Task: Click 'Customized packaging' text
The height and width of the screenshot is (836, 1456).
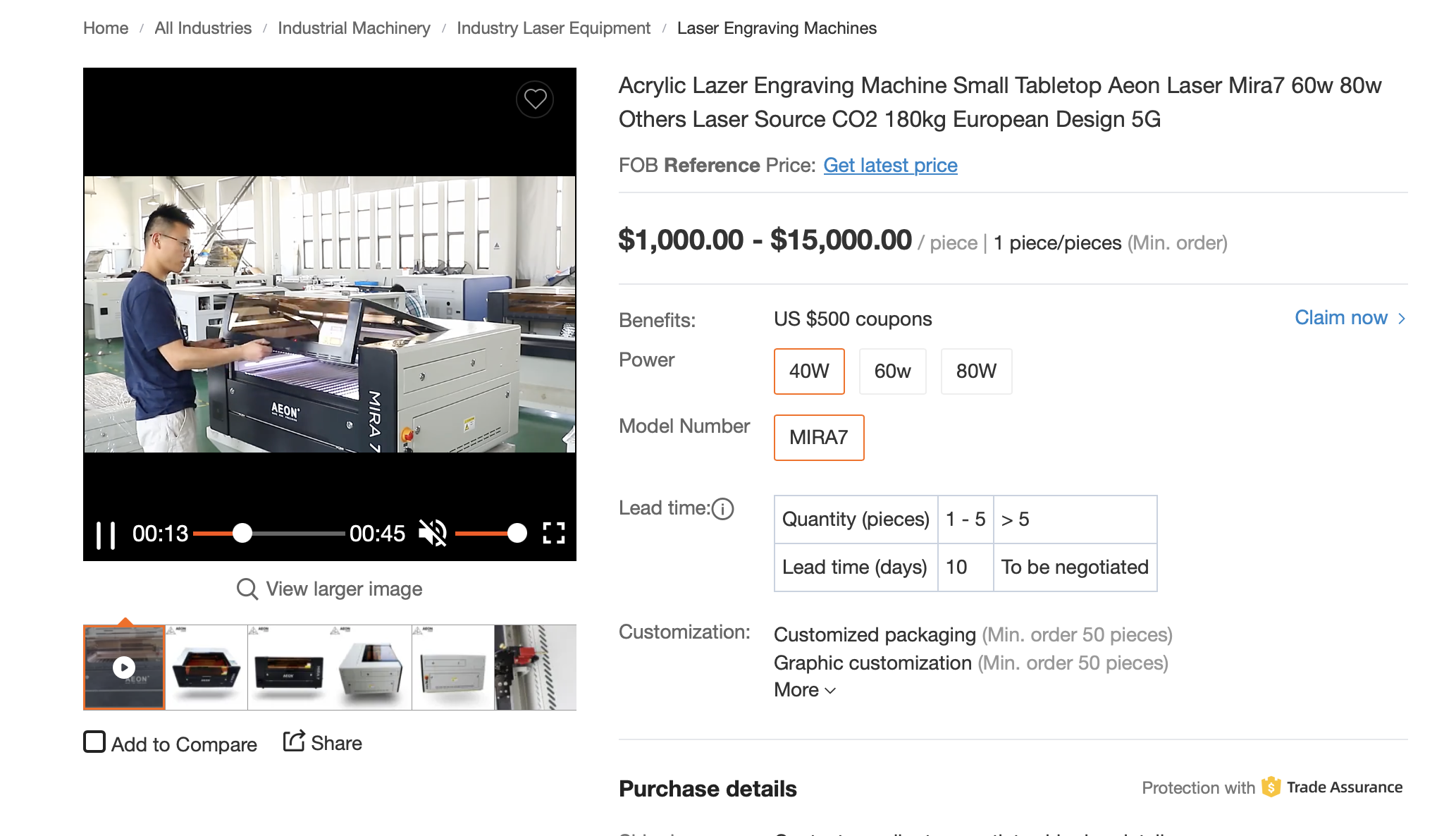Action: point(875,635)
